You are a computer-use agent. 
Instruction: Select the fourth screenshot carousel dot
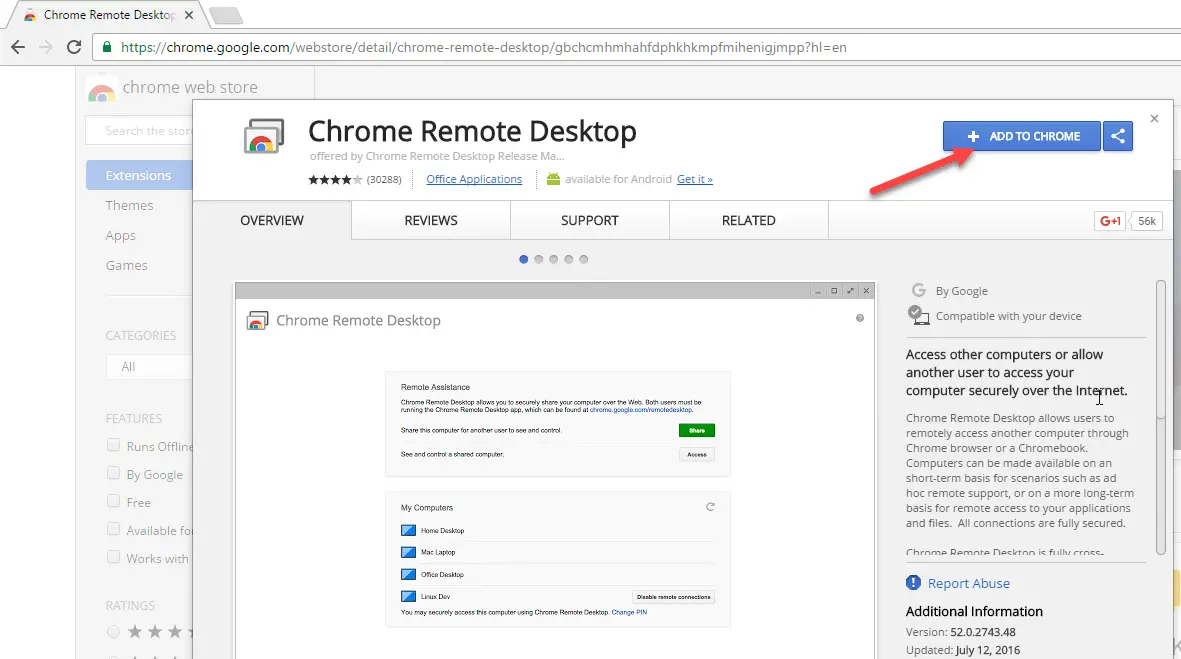[569, 259]
